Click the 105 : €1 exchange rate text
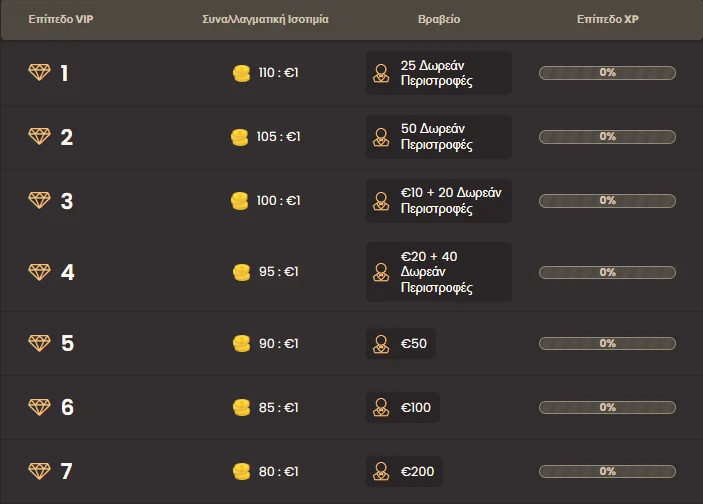 point(278,137)
